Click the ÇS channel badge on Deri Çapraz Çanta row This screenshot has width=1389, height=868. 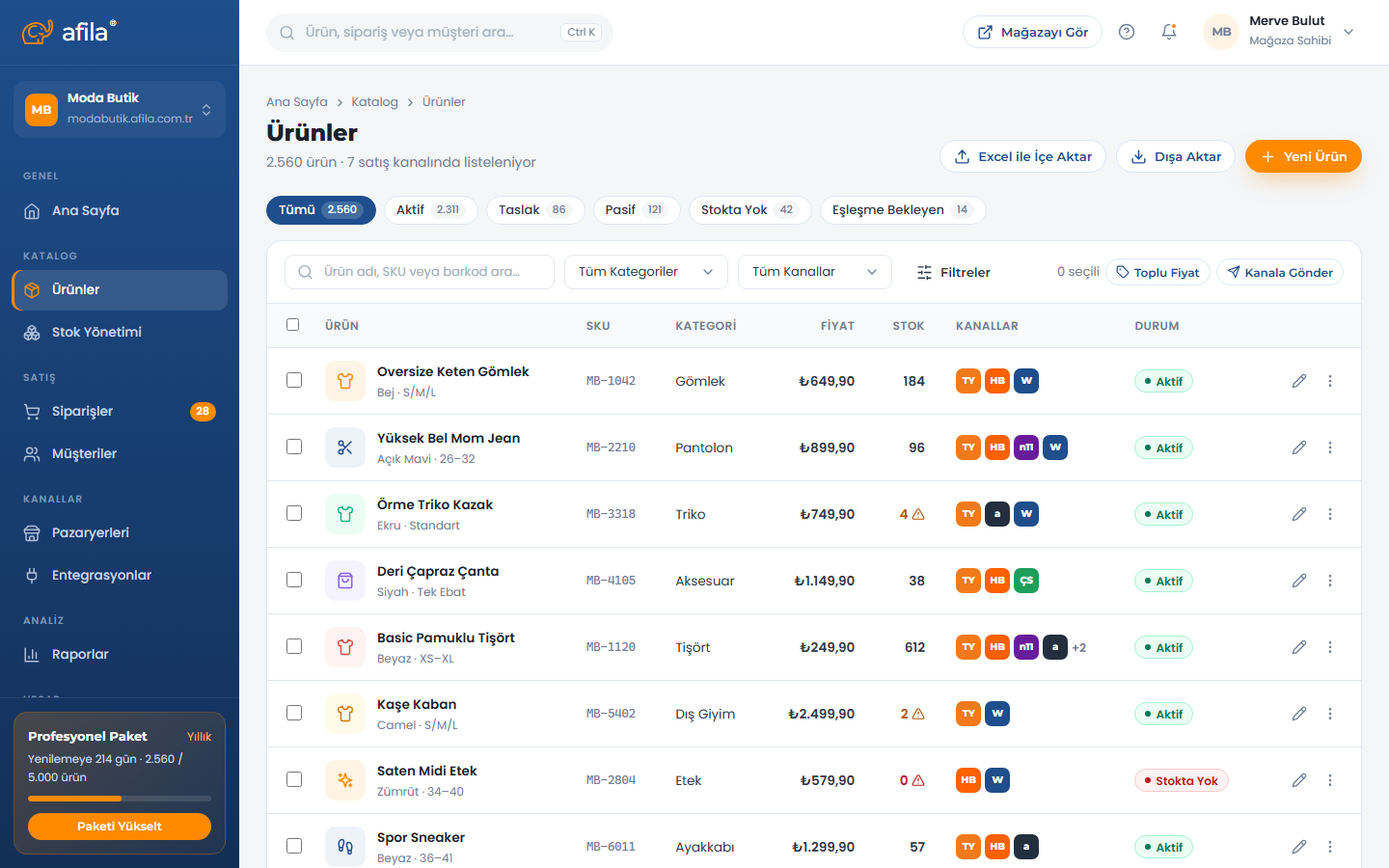click(x=1026, y=581)
